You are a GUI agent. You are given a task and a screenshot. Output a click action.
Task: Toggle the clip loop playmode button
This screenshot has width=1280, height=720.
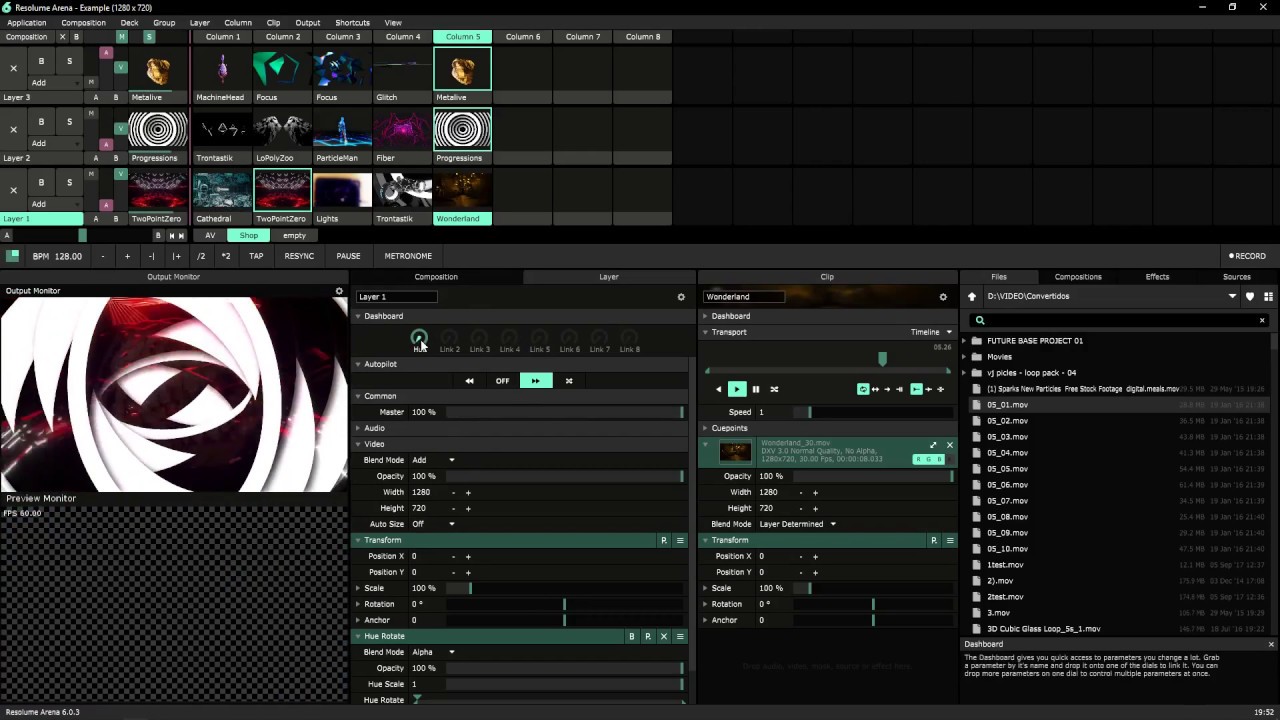863,389
